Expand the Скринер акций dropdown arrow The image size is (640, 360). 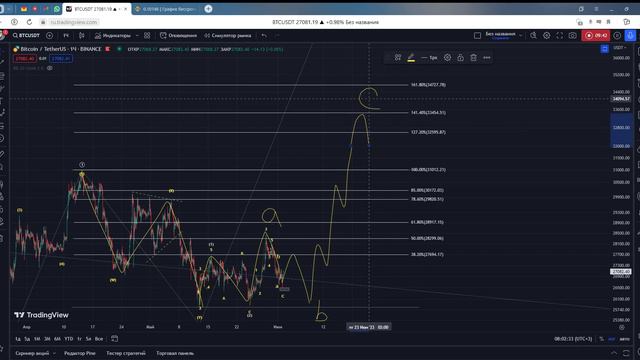[x=54, y=353]
